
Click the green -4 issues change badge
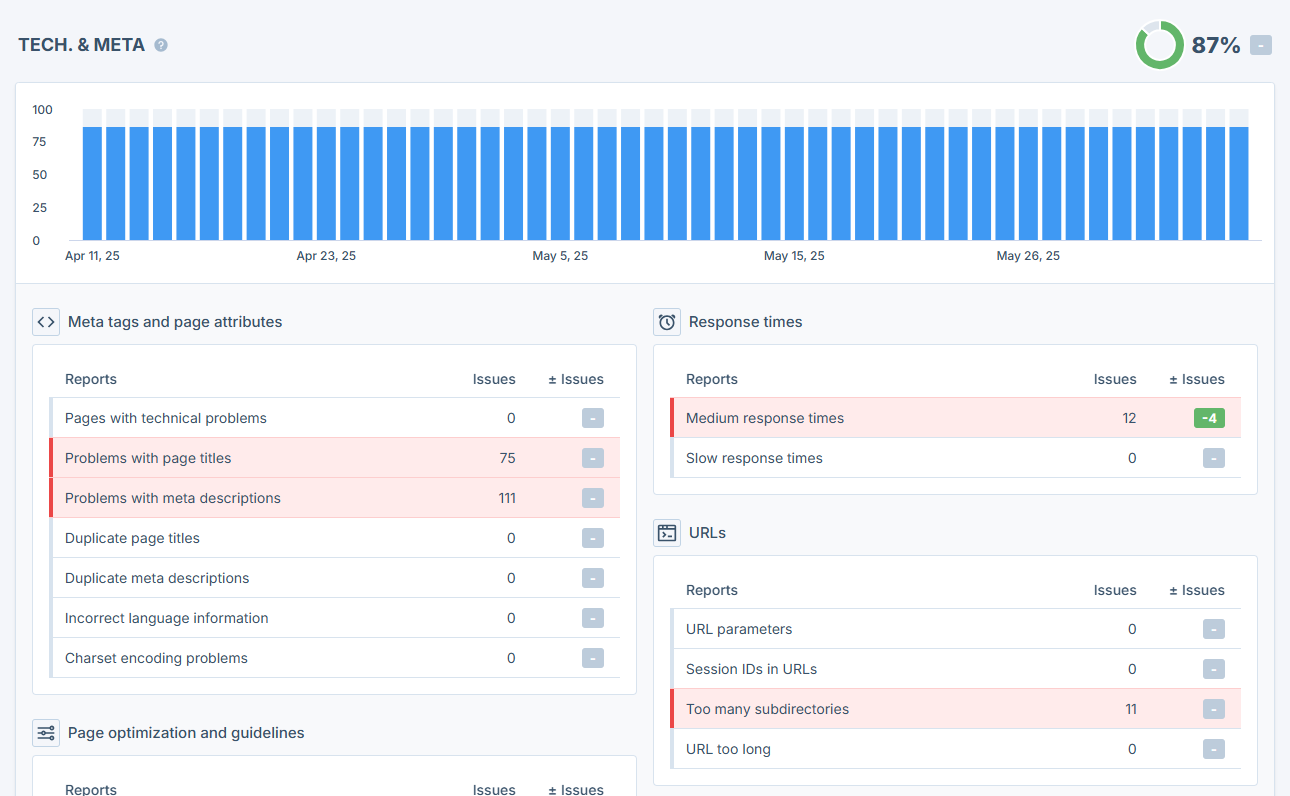tap(1209, 418)
